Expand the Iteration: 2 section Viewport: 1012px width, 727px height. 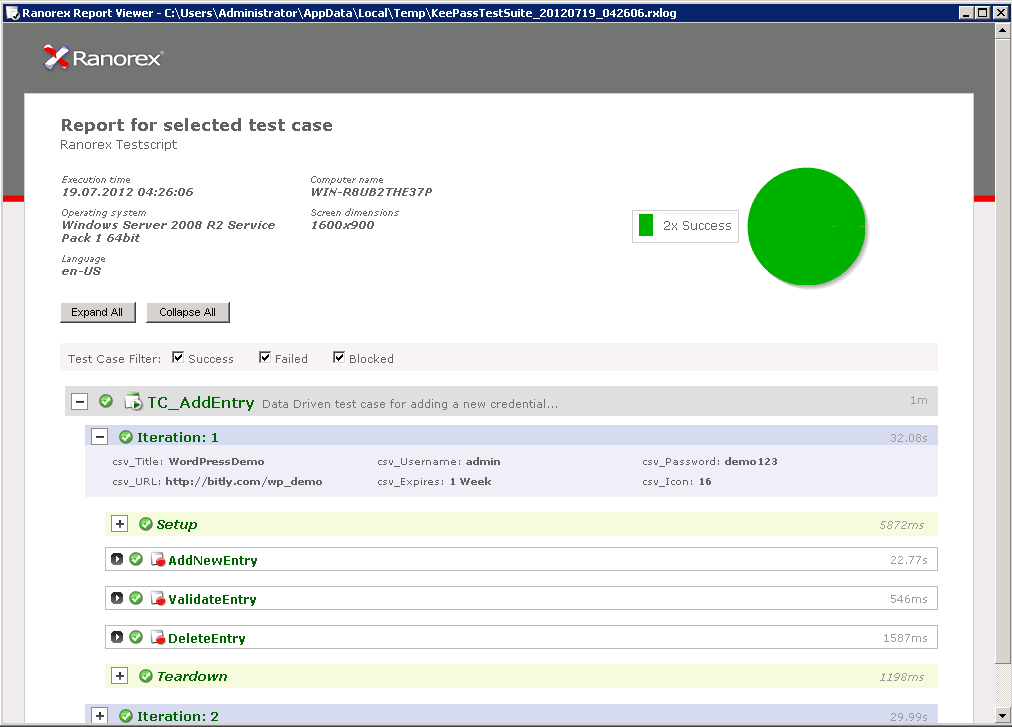[99, 716]
